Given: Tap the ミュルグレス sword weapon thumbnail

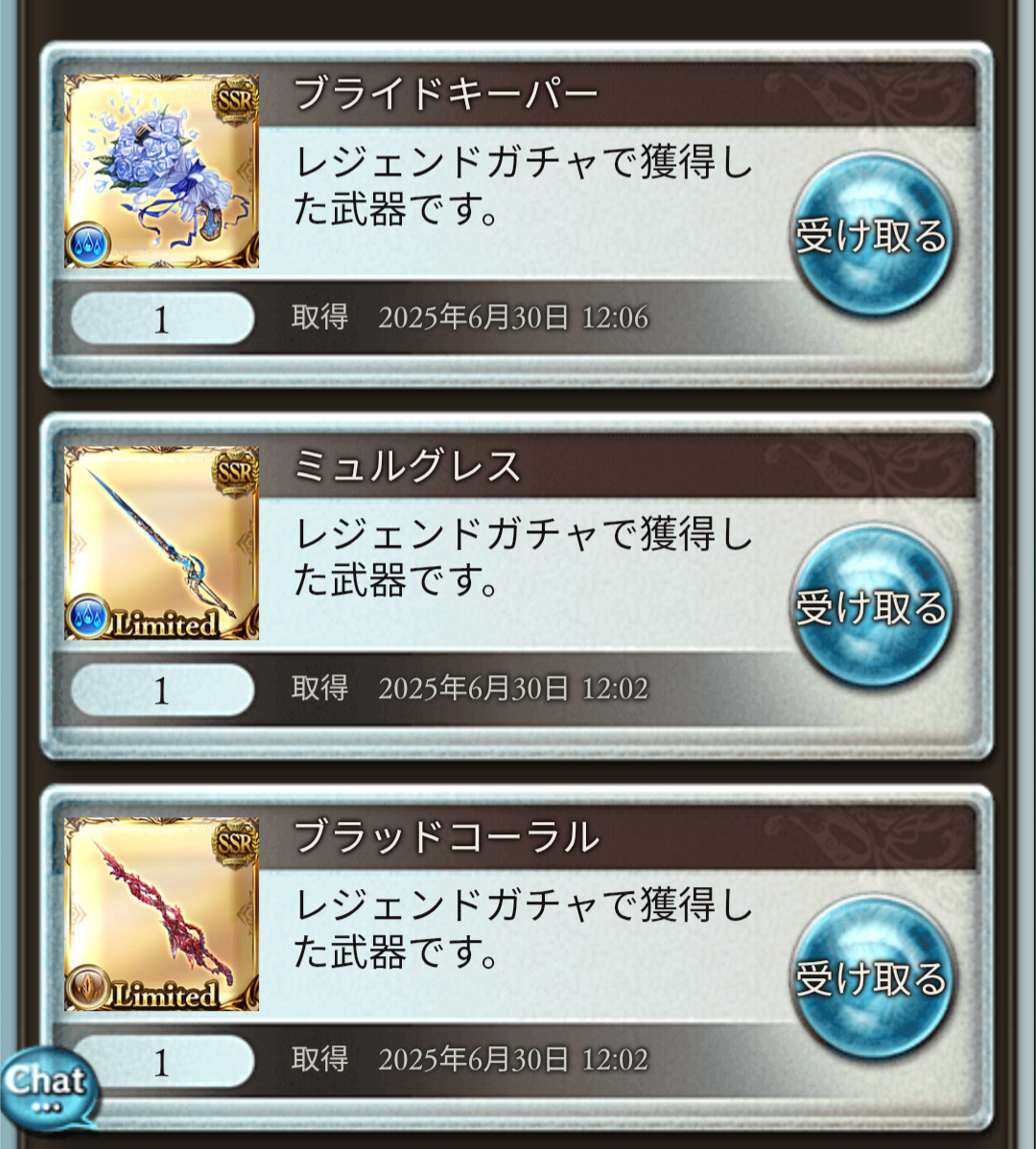Looking at the screenshot, I should click(x=161, y=542).
